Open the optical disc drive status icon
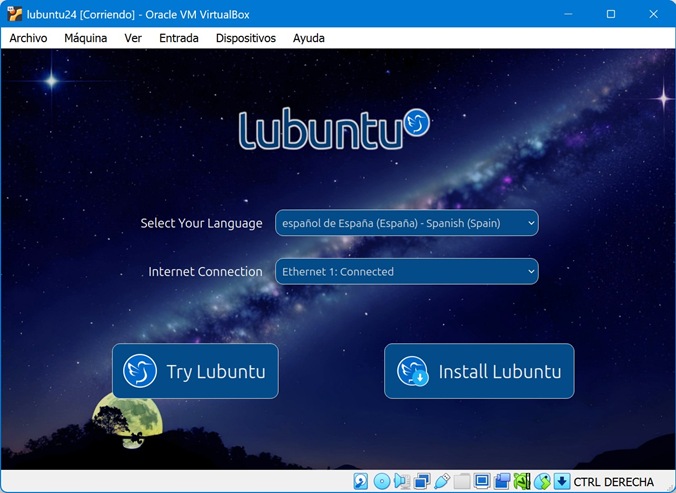Viewport: 676px width, 493px height. coord(381,482)
